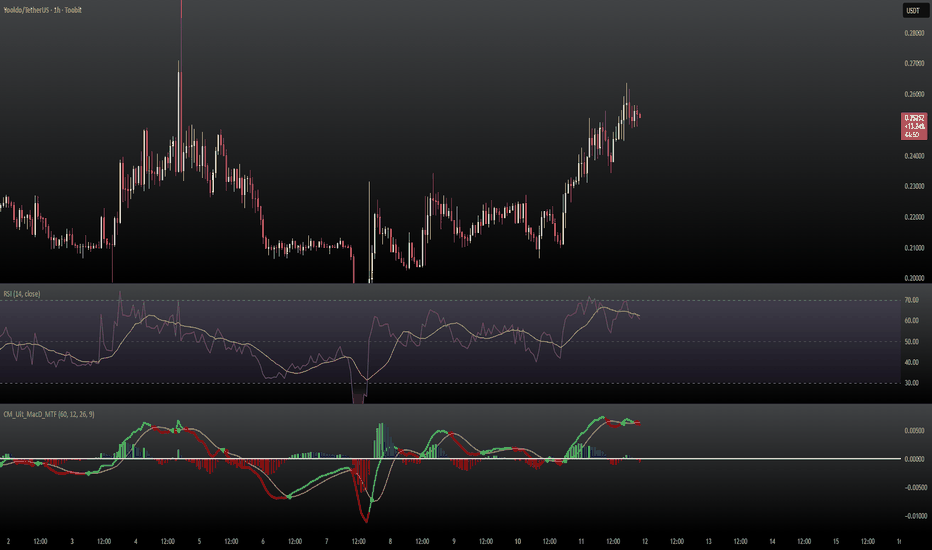Click date 12 on the time axis
932x550 pixels.
[645, 541]
